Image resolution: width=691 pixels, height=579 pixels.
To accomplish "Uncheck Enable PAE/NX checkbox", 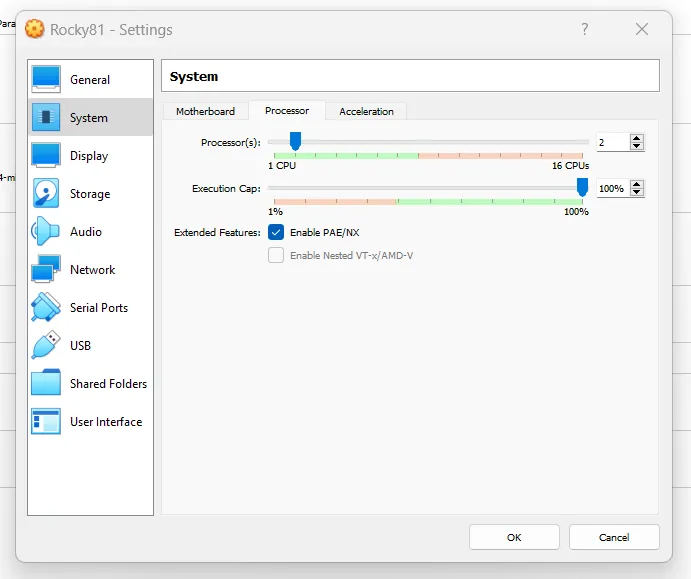I will pyautogui.click(x=276, y=232).
